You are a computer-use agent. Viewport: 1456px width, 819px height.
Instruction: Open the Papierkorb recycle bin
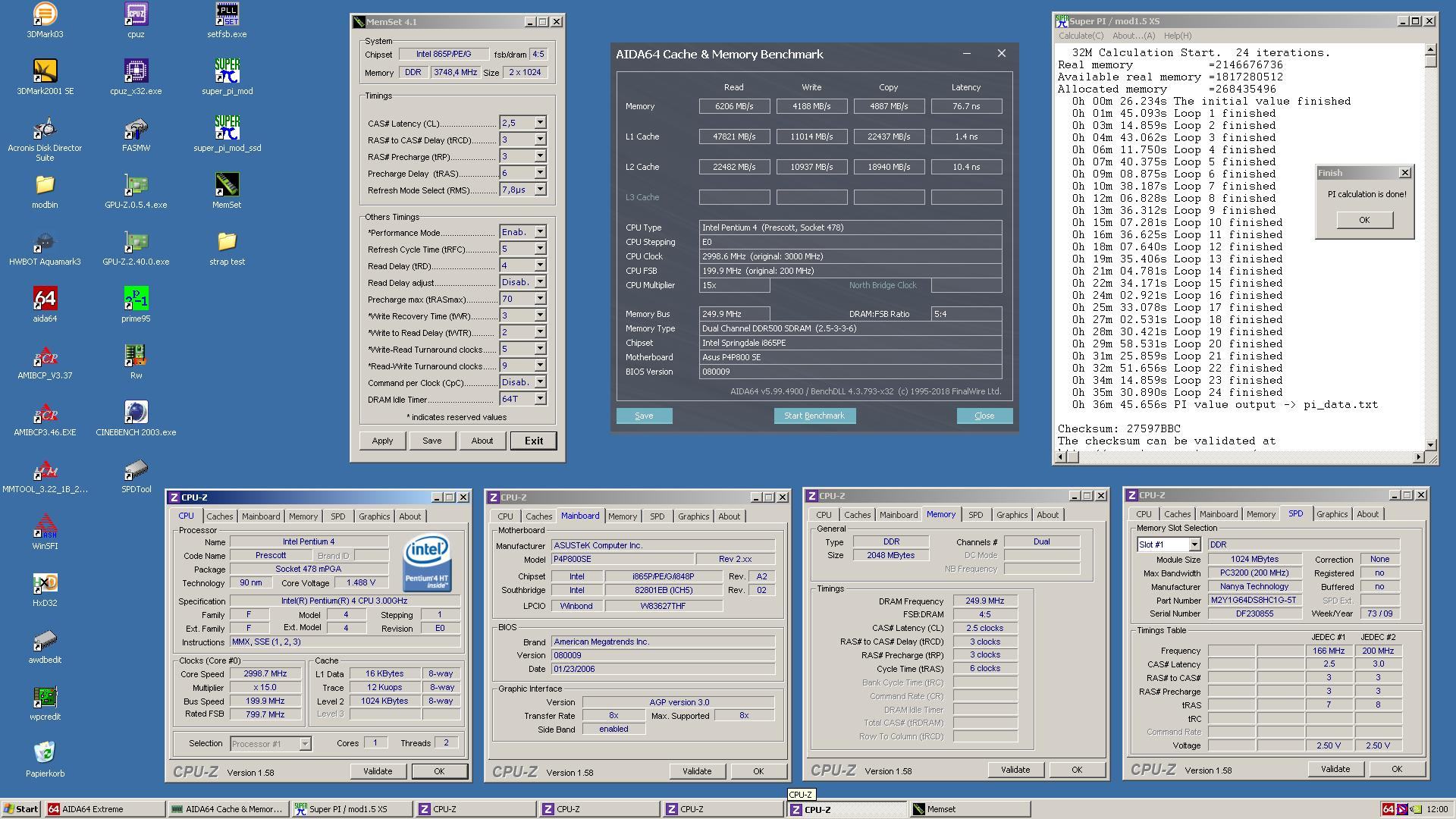pyautogui.click(x=45, y=759)
